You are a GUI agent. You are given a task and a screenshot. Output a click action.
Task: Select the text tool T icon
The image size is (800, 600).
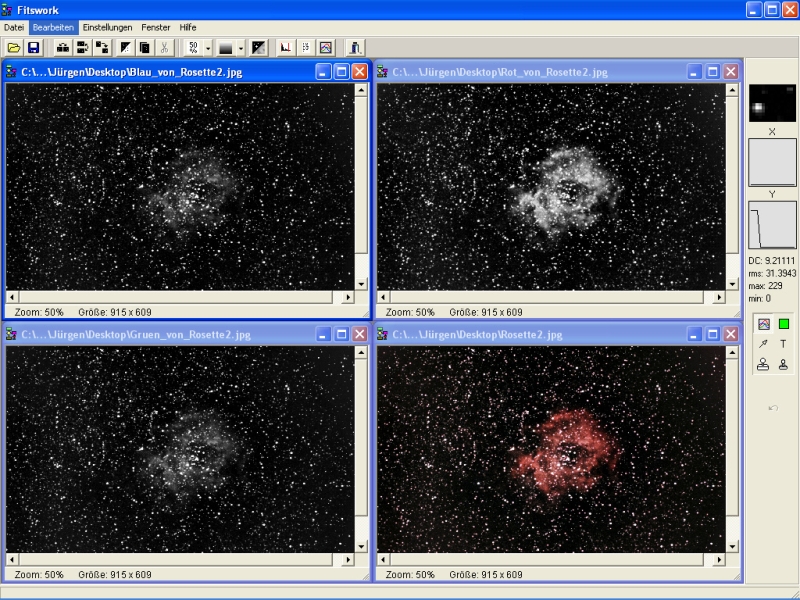click(783, 344)
